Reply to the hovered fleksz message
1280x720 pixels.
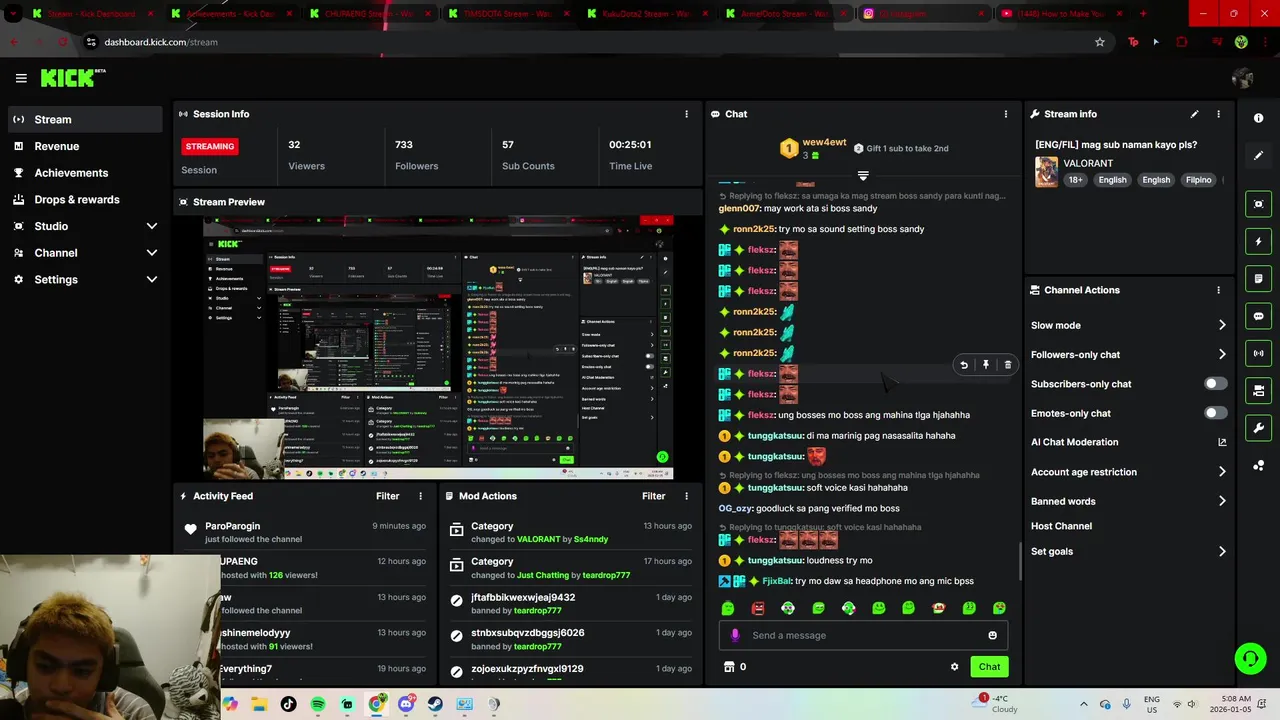tap(963, 365)
